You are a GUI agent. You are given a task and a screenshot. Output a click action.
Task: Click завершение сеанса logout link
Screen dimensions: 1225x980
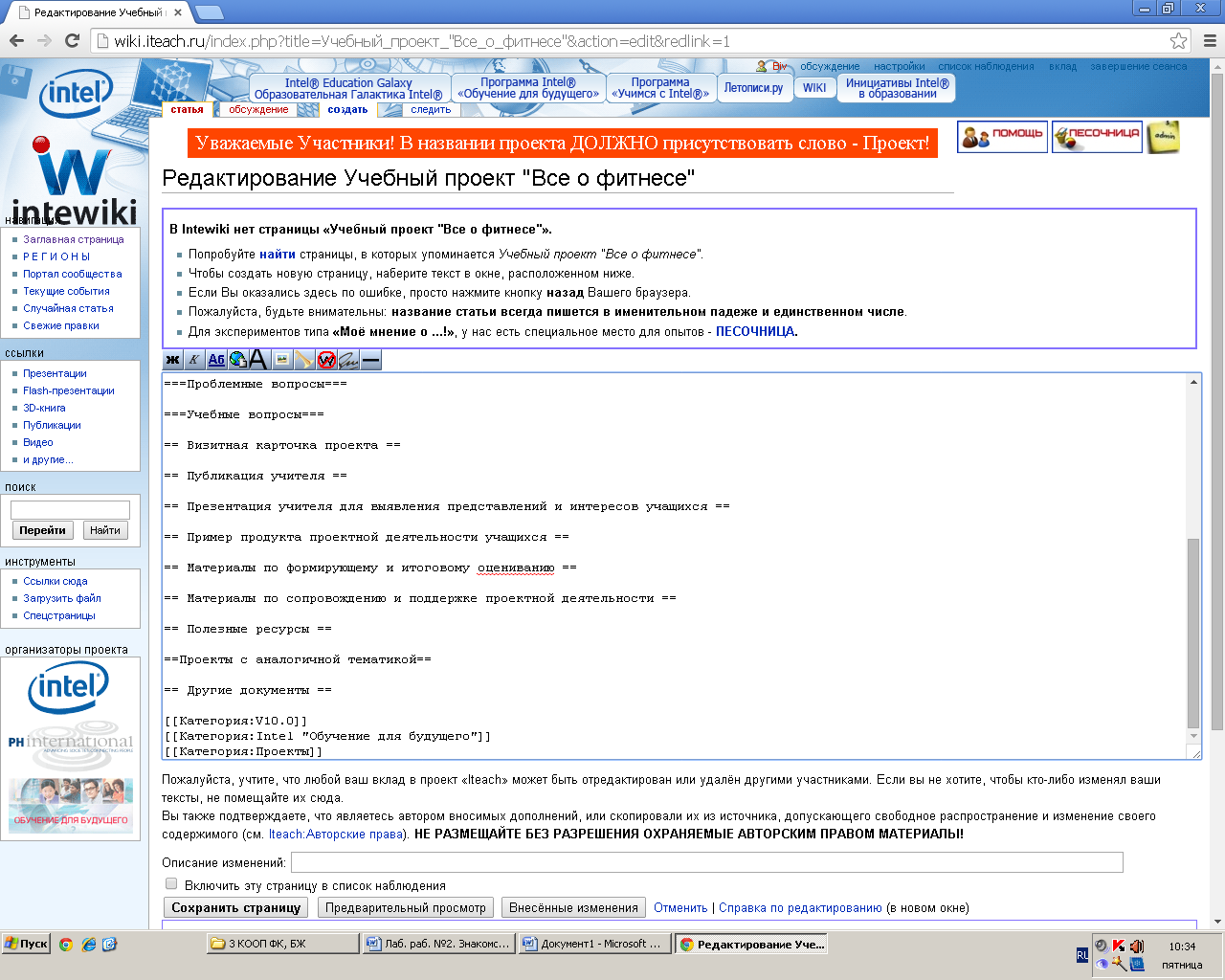[x=1138, y=66]
